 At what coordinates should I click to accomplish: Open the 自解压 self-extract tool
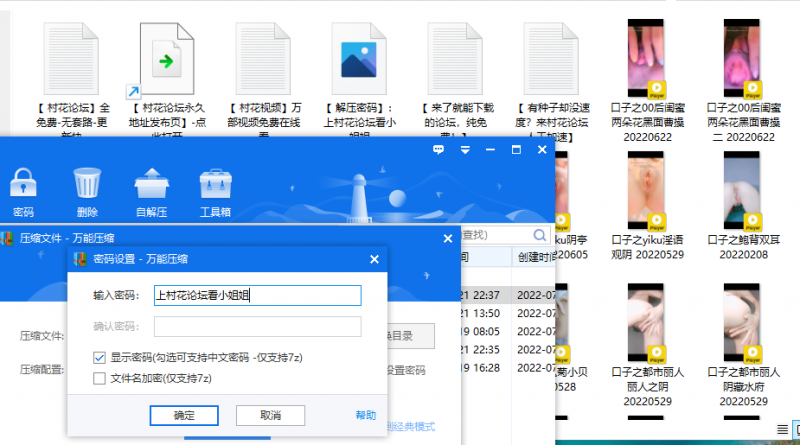[150, 185]
